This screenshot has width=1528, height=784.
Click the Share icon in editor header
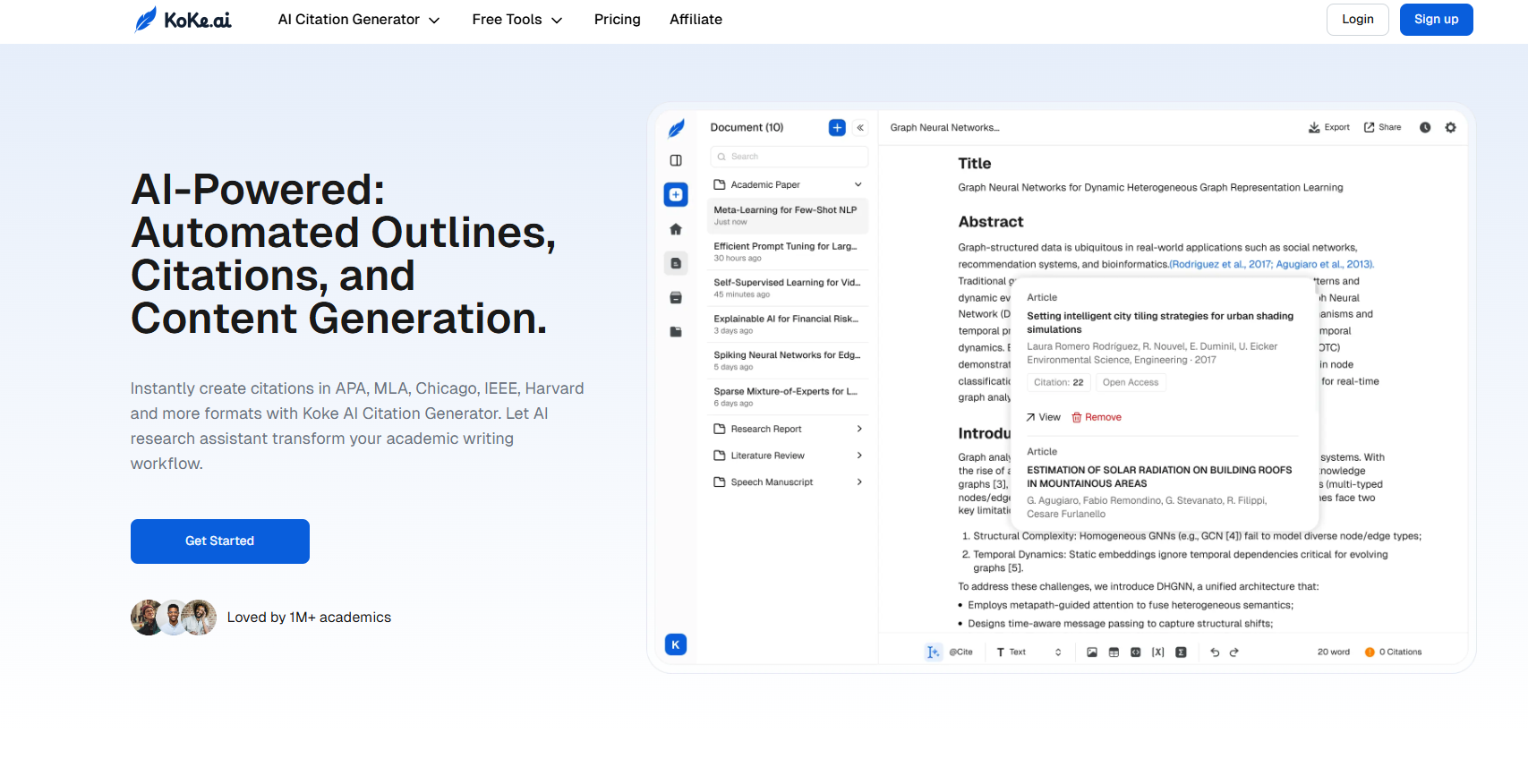[x=1369, y=128]
